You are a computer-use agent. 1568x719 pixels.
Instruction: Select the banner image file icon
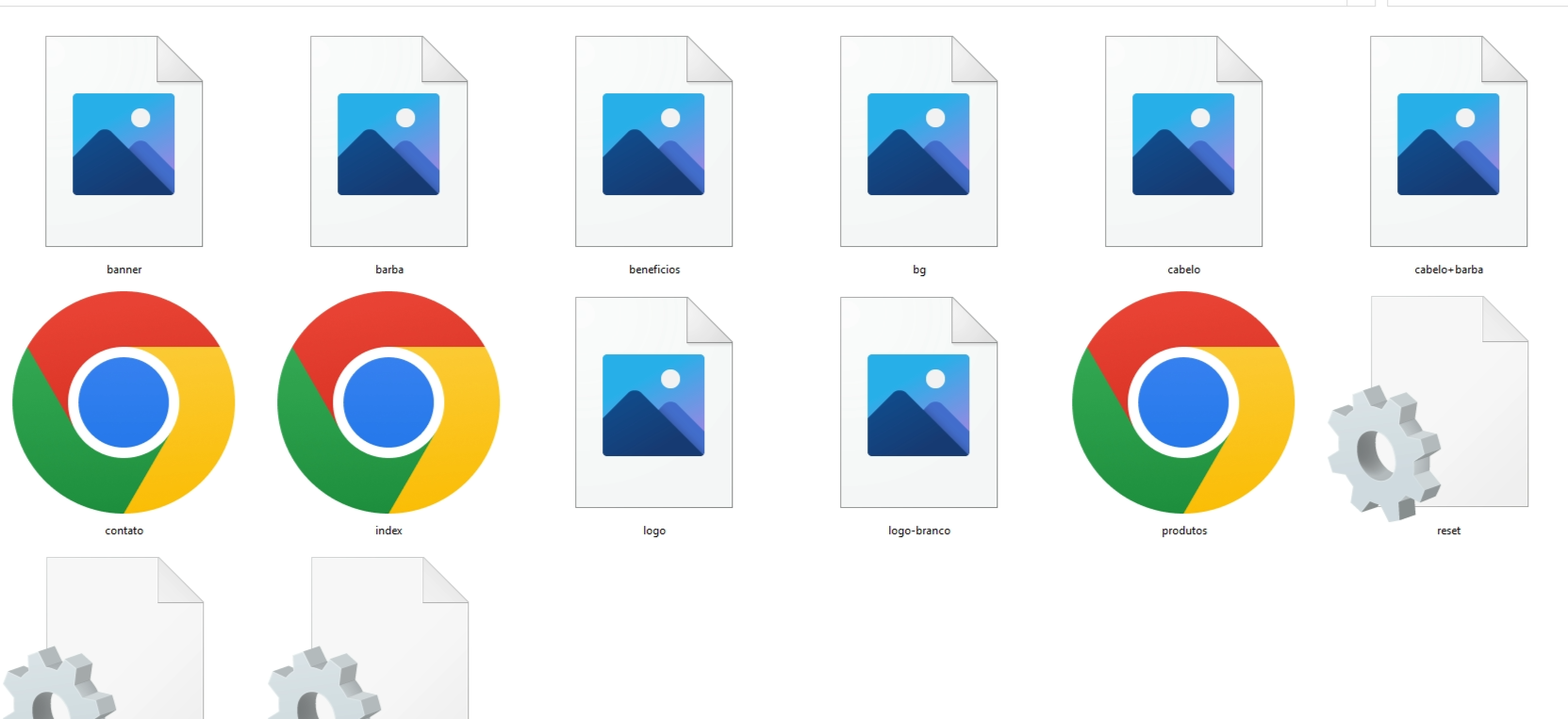124,141
